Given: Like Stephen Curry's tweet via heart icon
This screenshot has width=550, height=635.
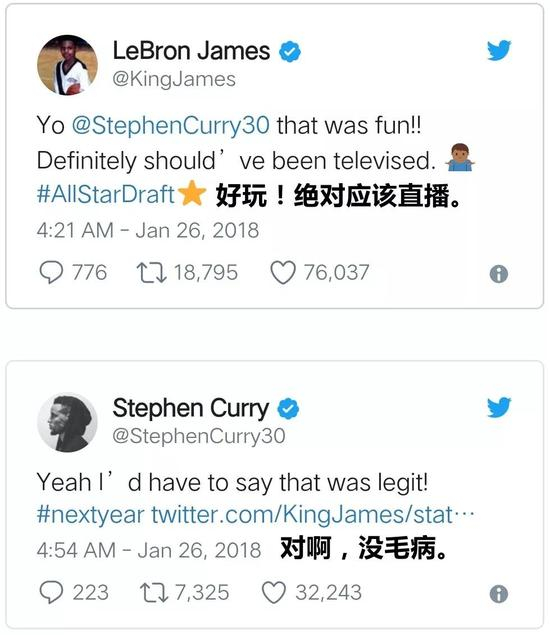Looking at the screenshot, I should pos(274,592).
